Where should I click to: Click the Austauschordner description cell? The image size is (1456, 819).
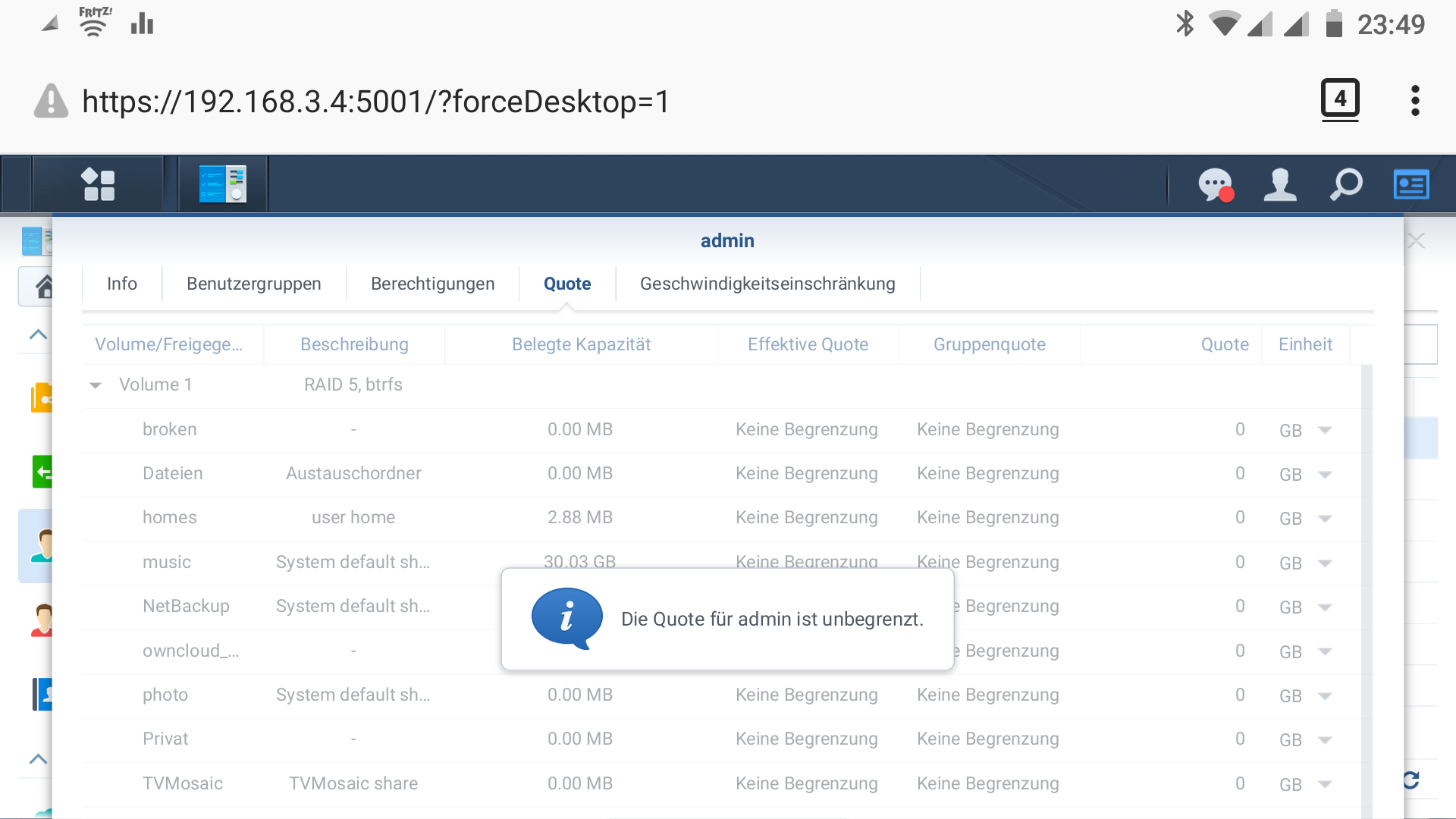(x=353, y=473)
